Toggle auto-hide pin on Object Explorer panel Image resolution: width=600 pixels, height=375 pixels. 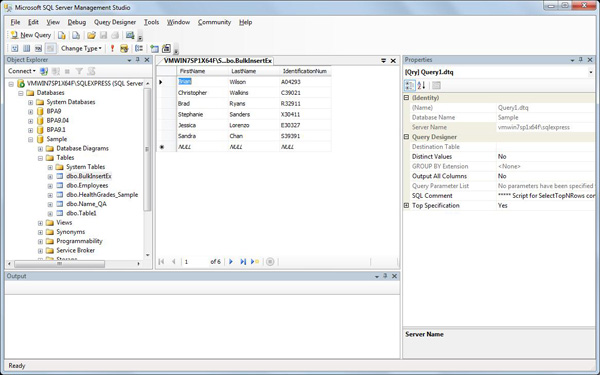(x=138, y=60)
